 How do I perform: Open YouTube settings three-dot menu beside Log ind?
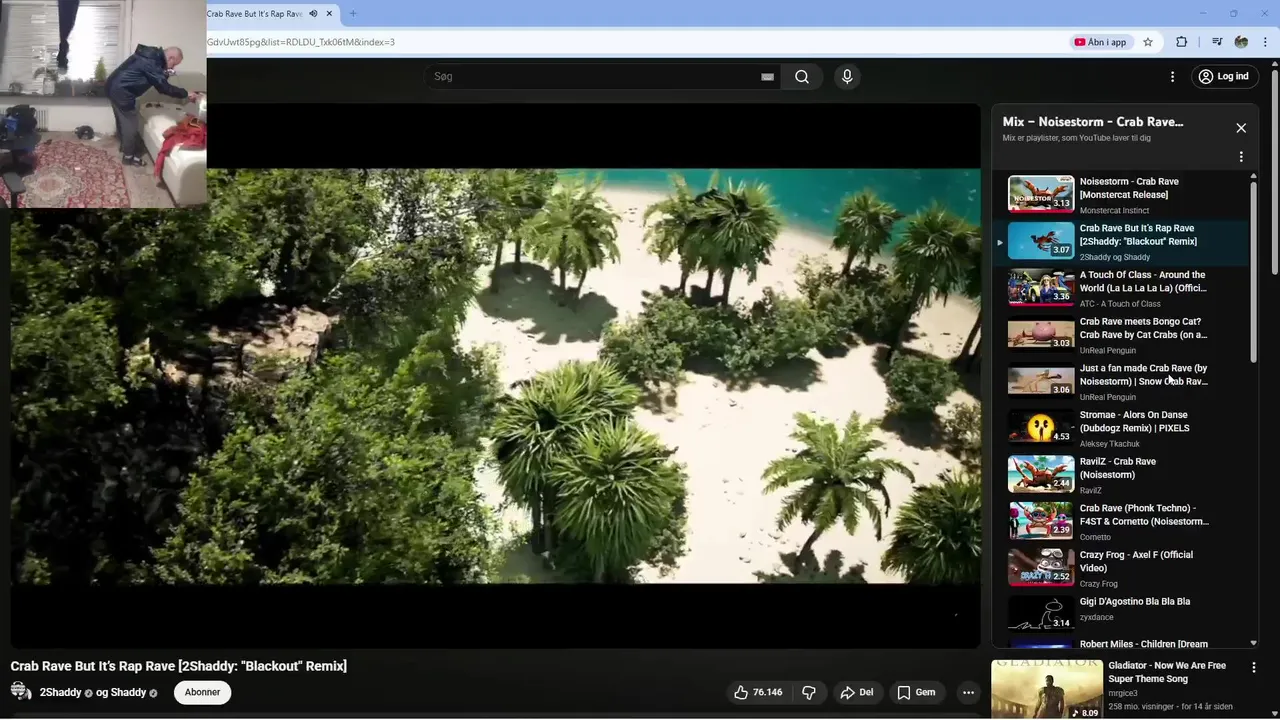click(x=1172, y=77)
